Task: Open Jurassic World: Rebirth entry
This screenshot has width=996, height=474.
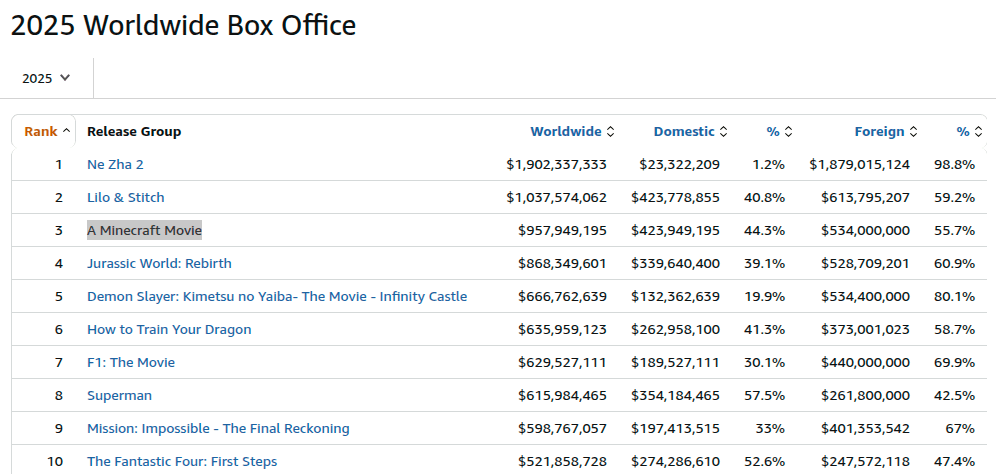Action: pos(158,263)
